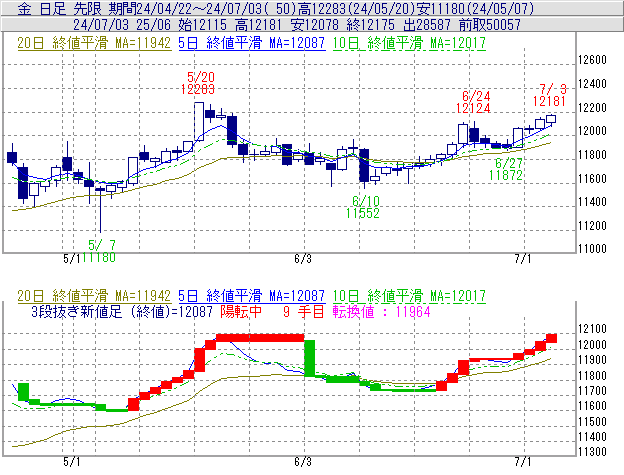624x475 pixels.
Task: Click the 5/1 date label under lower chart
Action: click(x=72, y=462)
